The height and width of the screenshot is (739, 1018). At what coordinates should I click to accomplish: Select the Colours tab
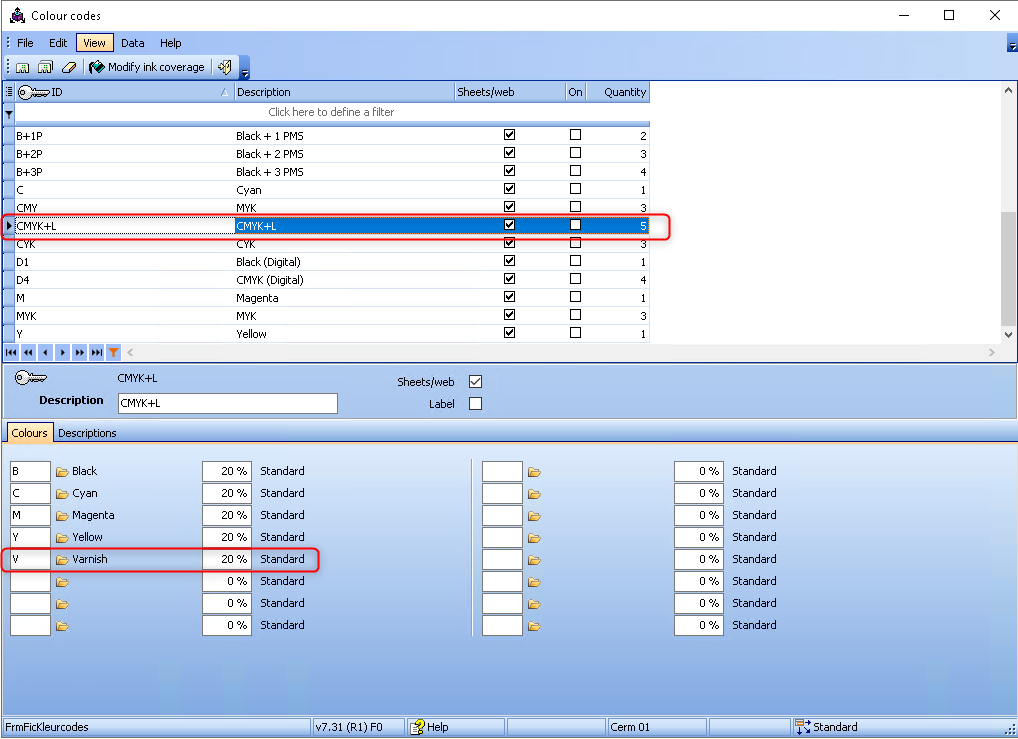pyautogui.click(x=29, y=432)
